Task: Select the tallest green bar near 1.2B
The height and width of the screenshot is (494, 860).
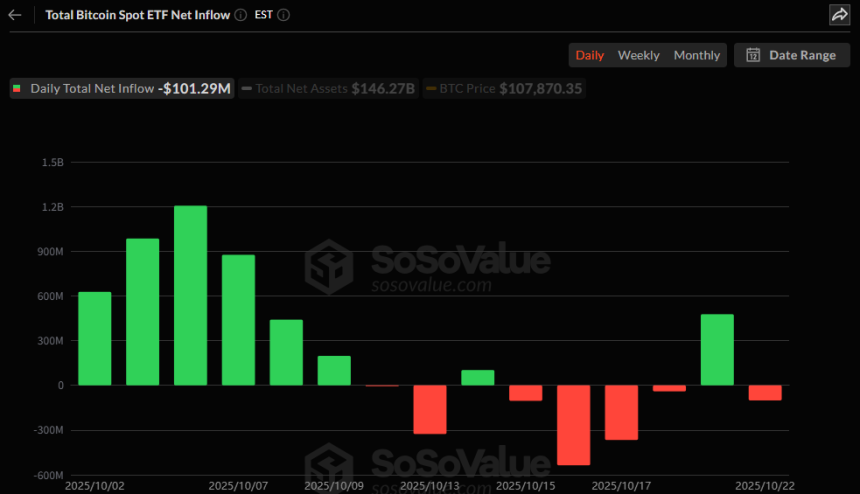Action: click(190, 295)
